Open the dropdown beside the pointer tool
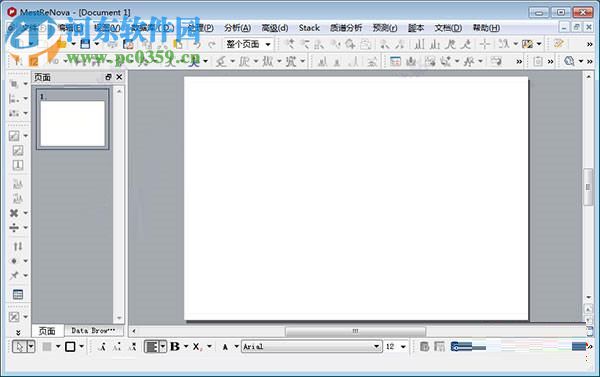This screenshot has width=600, height=377. pyautogui.click(x=31, y=347)
